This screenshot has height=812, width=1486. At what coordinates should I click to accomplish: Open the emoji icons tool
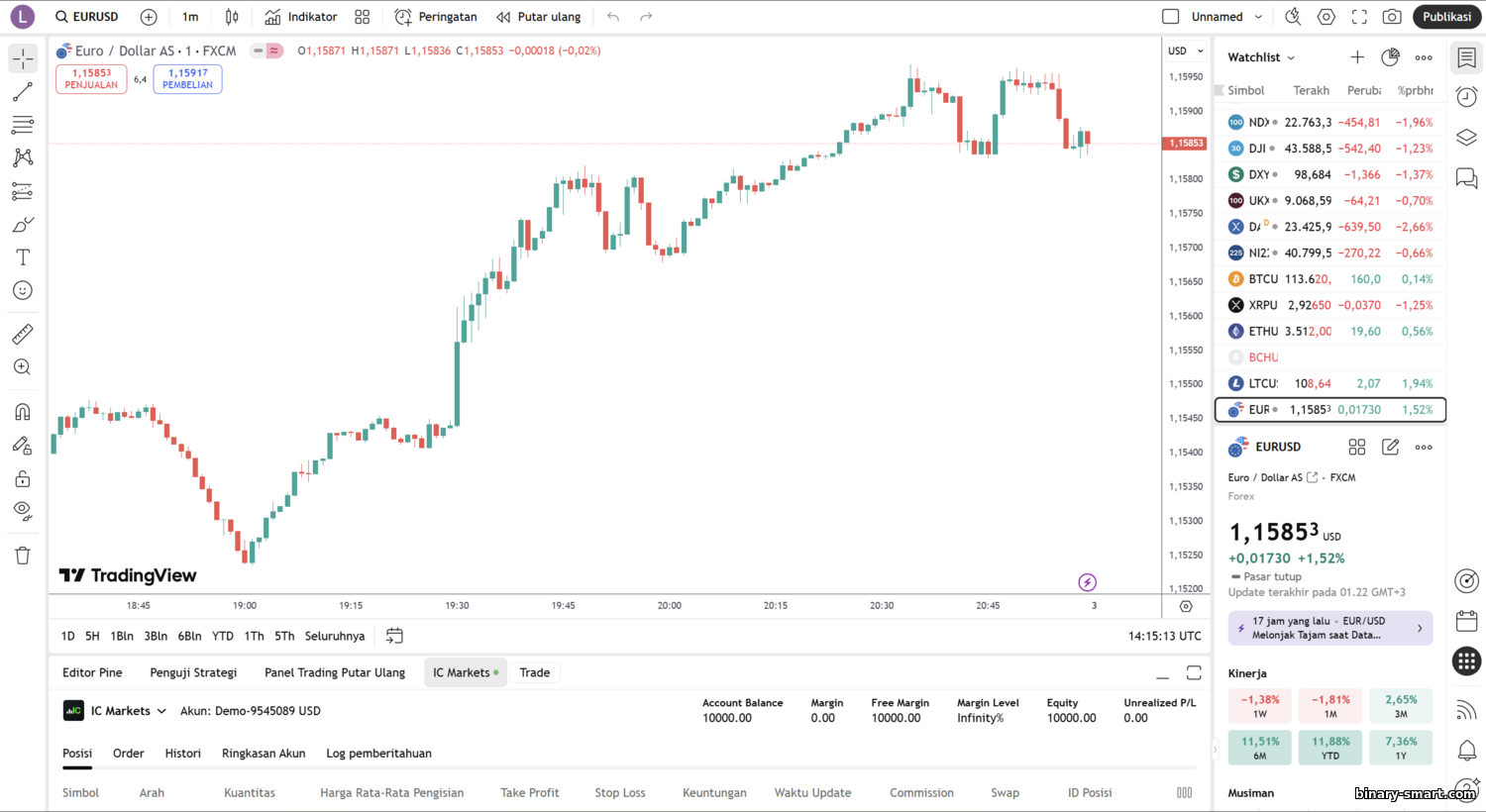click(x=23, y=290)
